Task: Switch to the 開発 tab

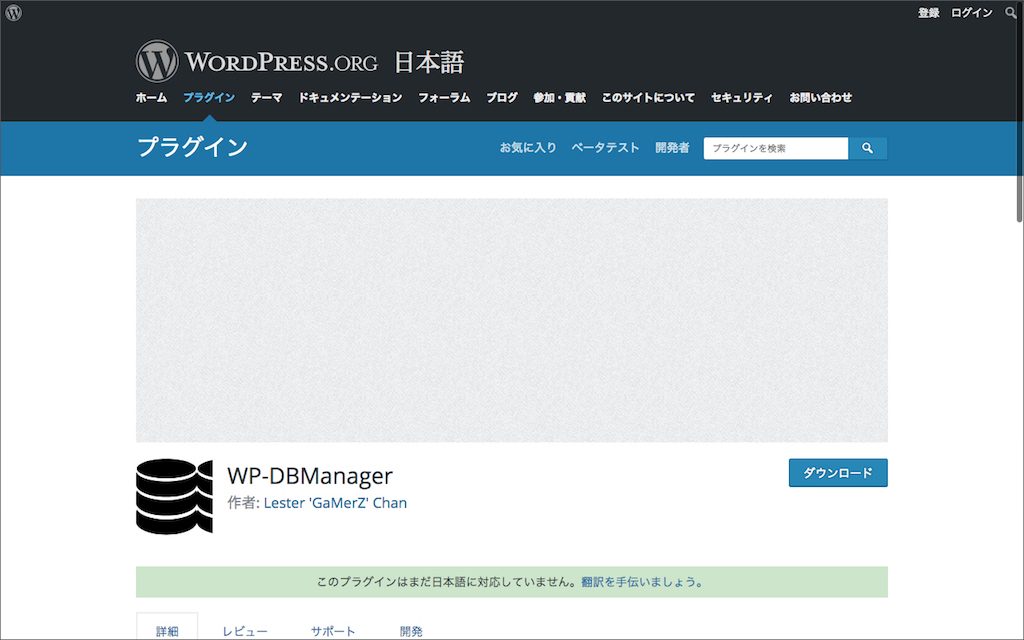Action: pos(411,631)
